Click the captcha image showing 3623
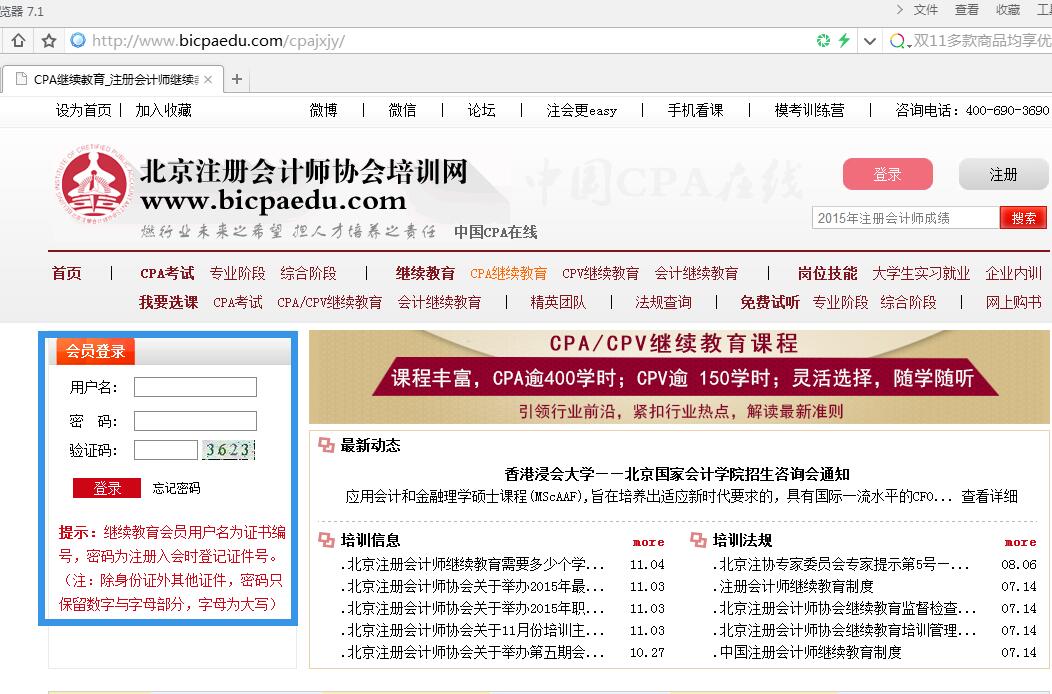Viewport: 1052px width, 694px height. click(x=230, y=450)
